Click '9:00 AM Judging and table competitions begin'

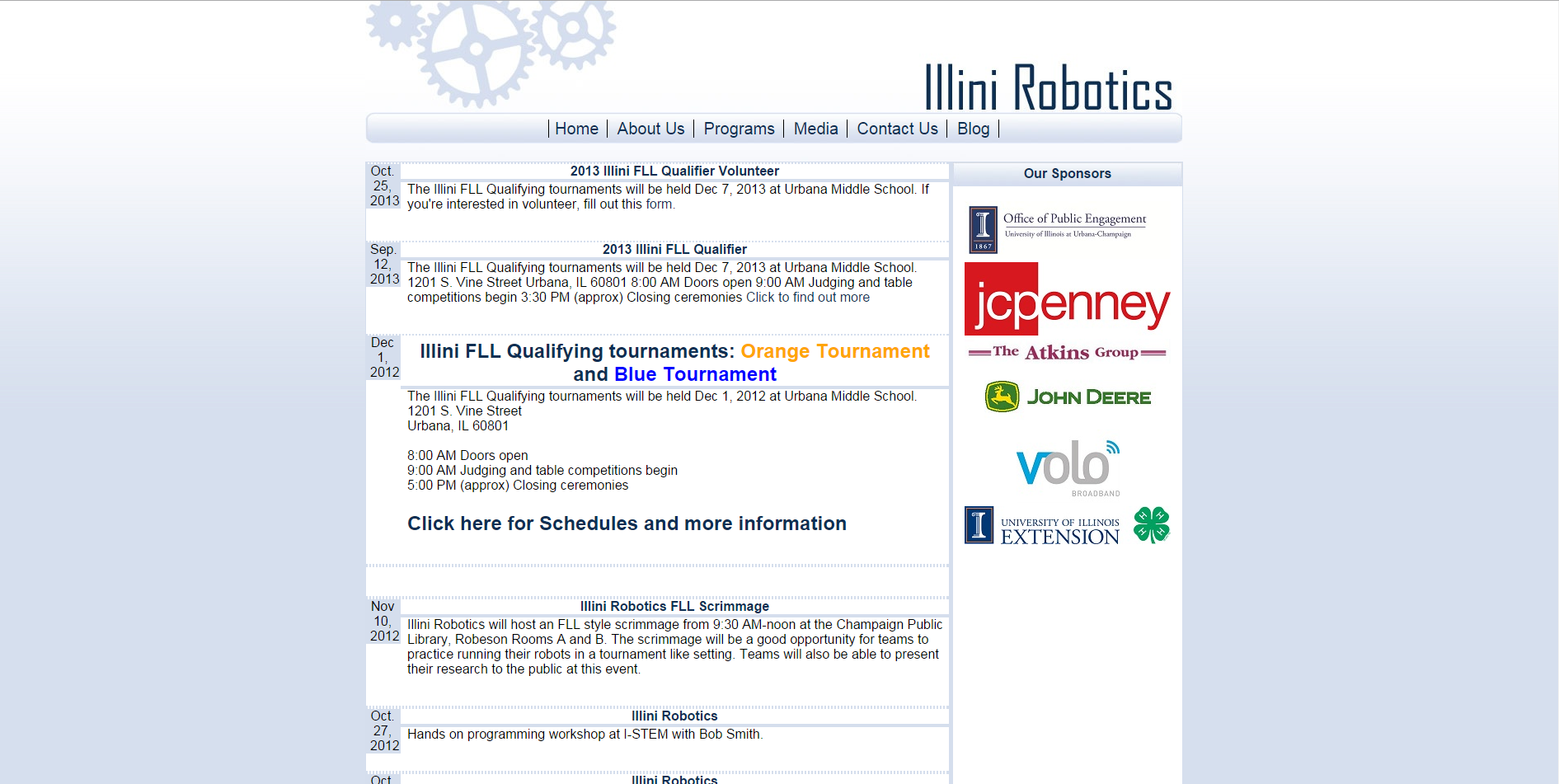pyautogui.click(x=542, y=471)
